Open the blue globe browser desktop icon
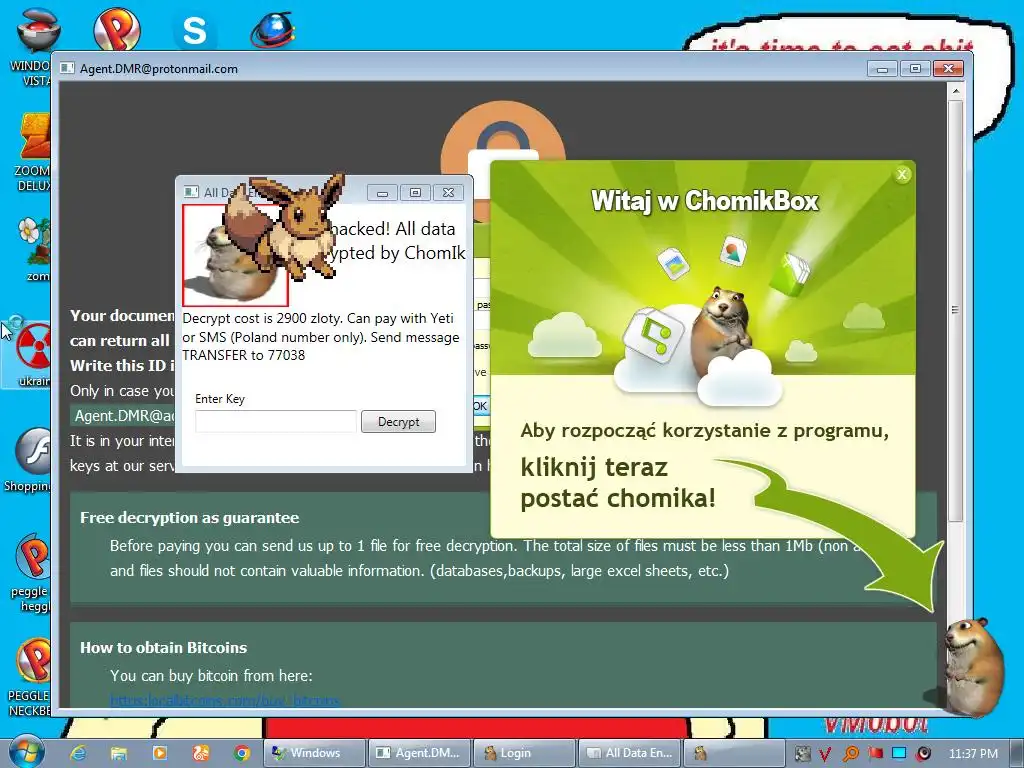1024x768 pixels. tap(272, 29)
